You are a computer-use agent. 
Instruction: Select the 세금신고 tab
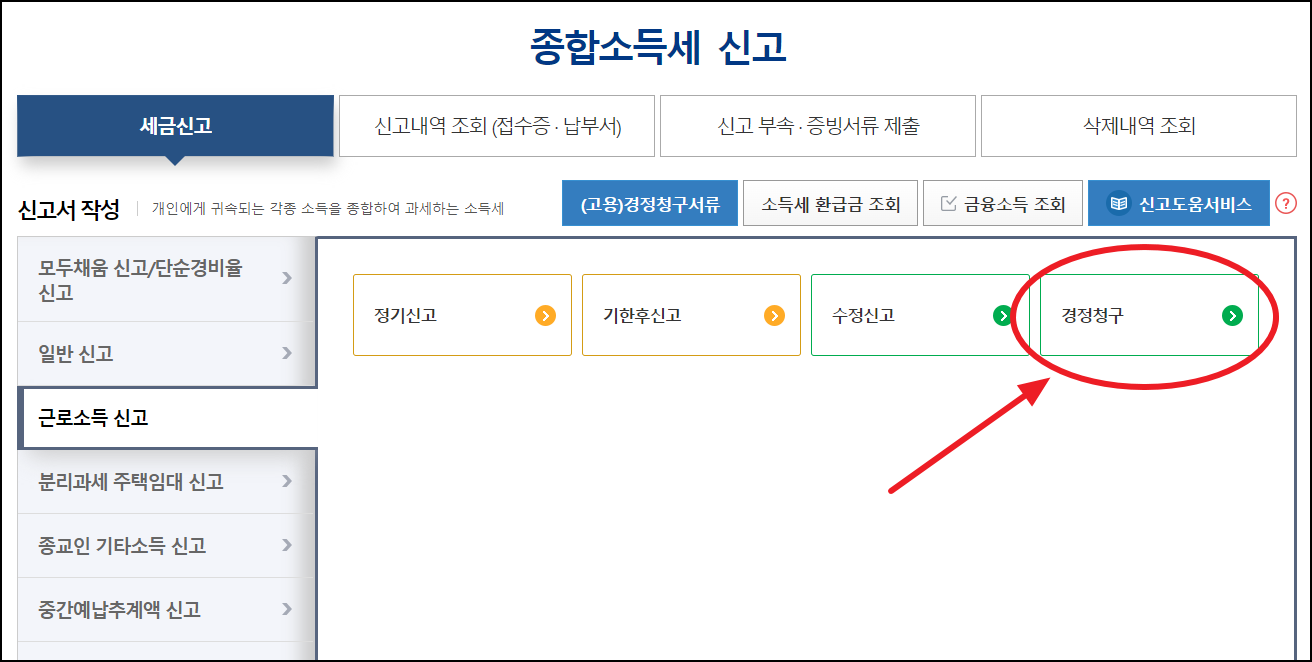[x=175, y=126]
